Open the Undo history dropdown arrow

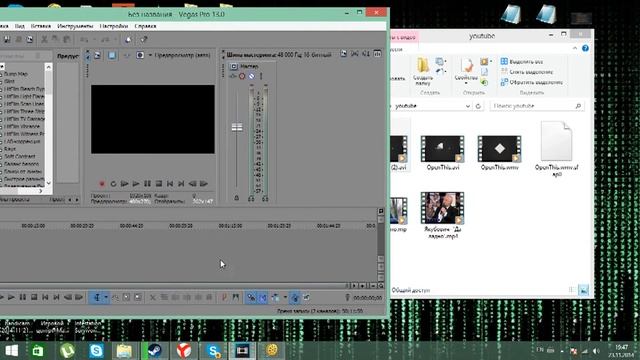(94, 40)
